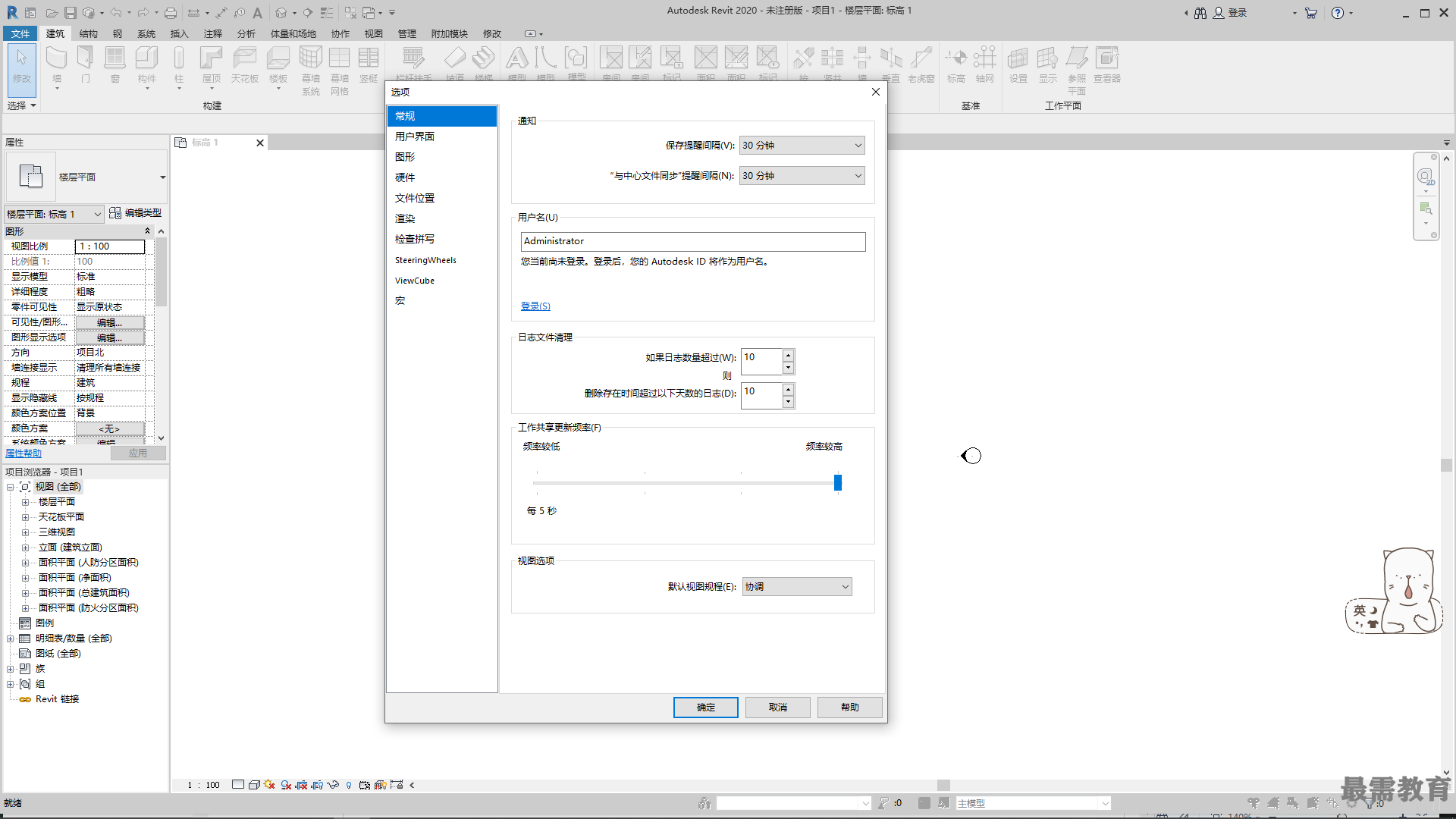Select the Mullion (竖梃) tool
The height and width of the screenshot is (819, 1456).
pos(369,64)
